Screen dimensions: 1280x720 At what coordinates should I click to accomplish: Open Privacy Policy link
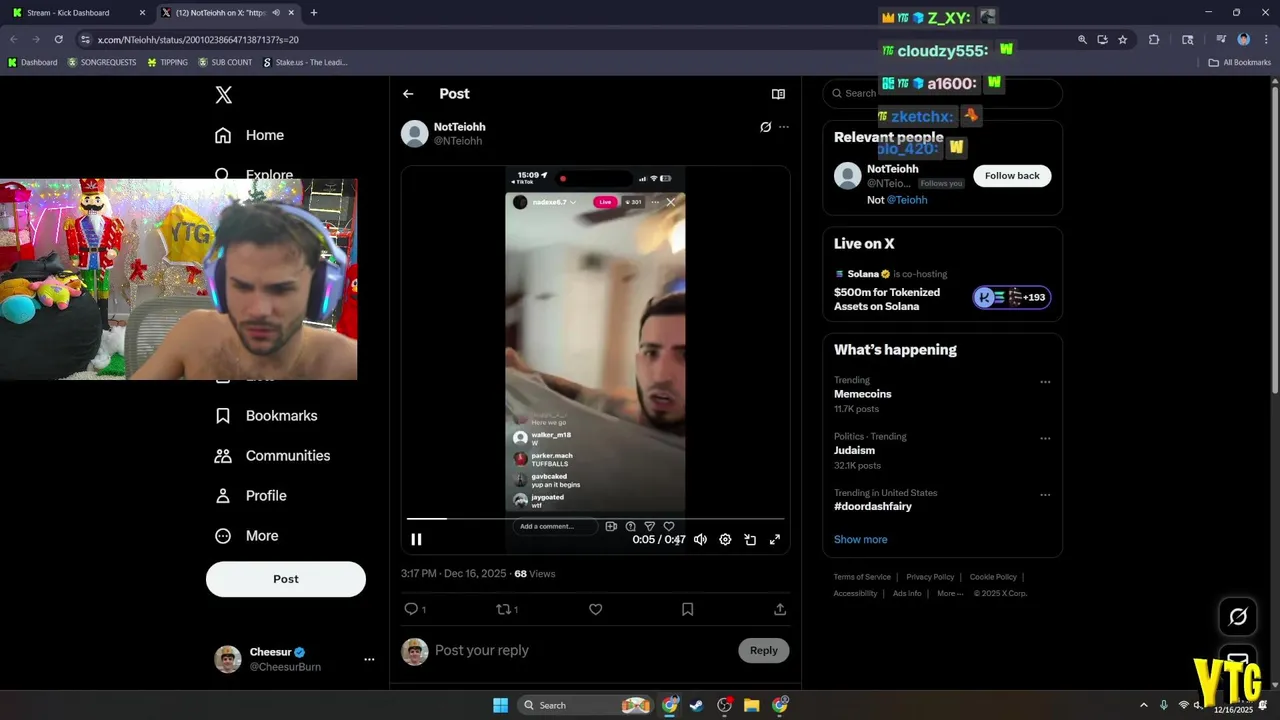coord(930,577)
